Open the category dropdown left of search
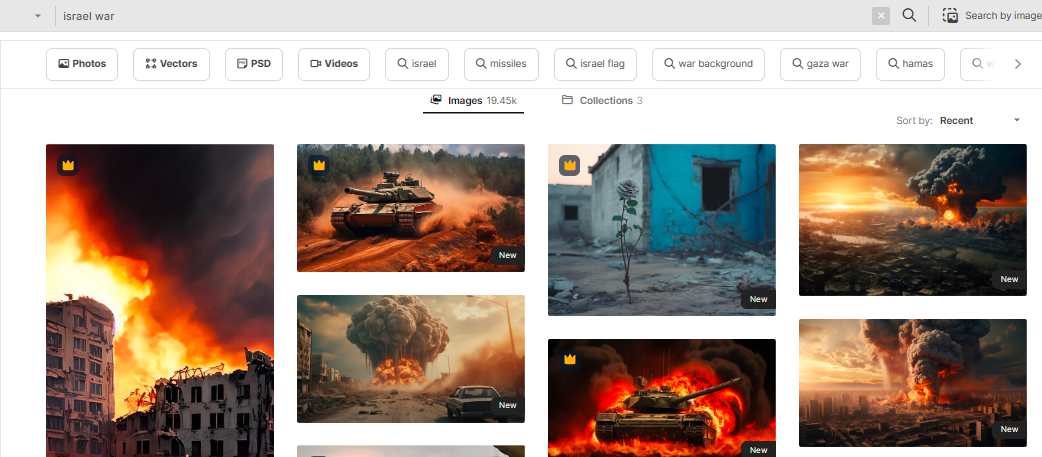Screen dimensions: 1042x457 click(x=39, y=16)
